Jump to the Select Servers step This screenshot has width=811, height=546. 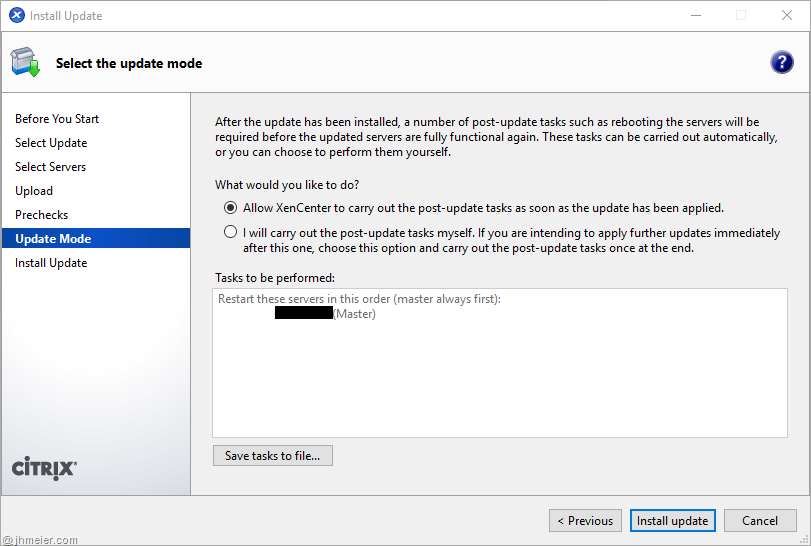[x=50, y=167]
